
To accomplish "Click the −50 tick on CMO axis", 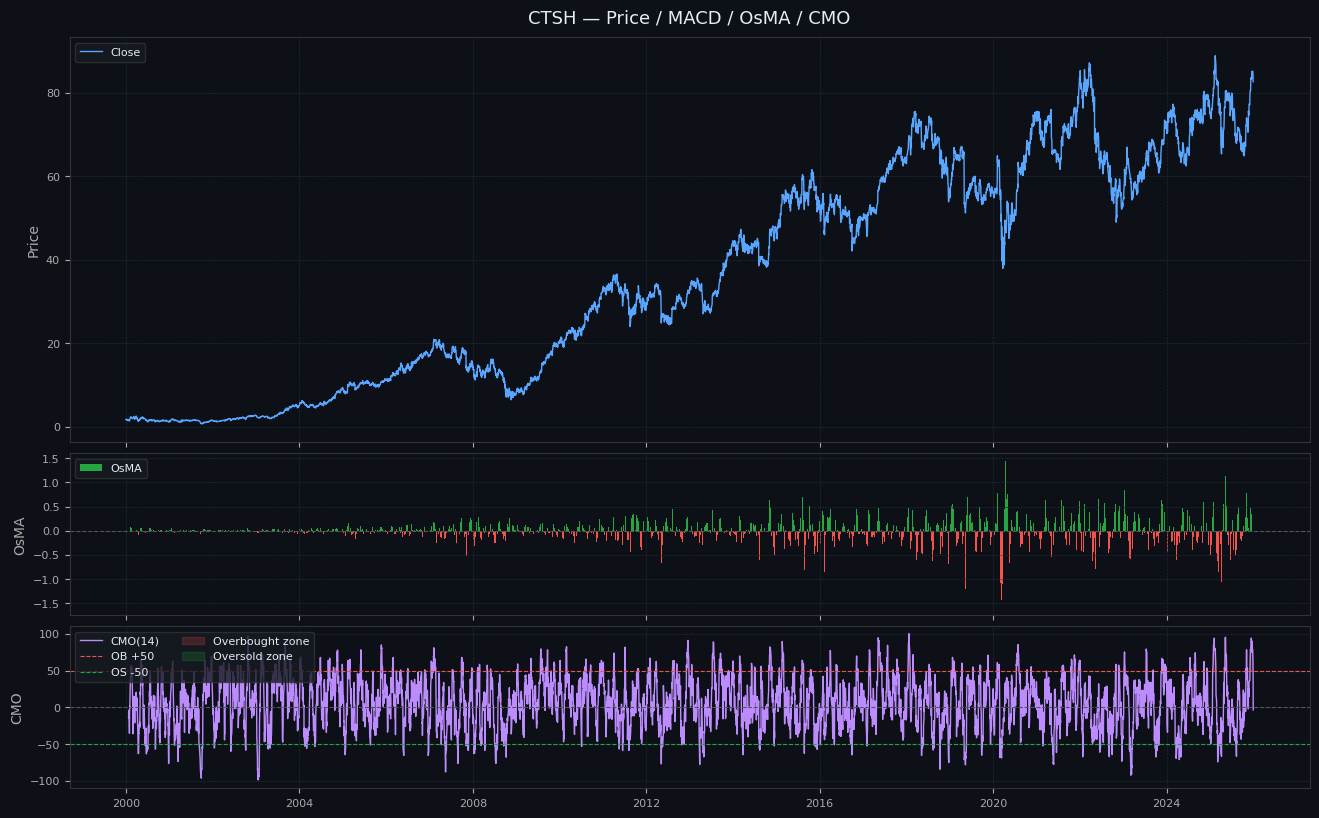I will pos(51,745).
